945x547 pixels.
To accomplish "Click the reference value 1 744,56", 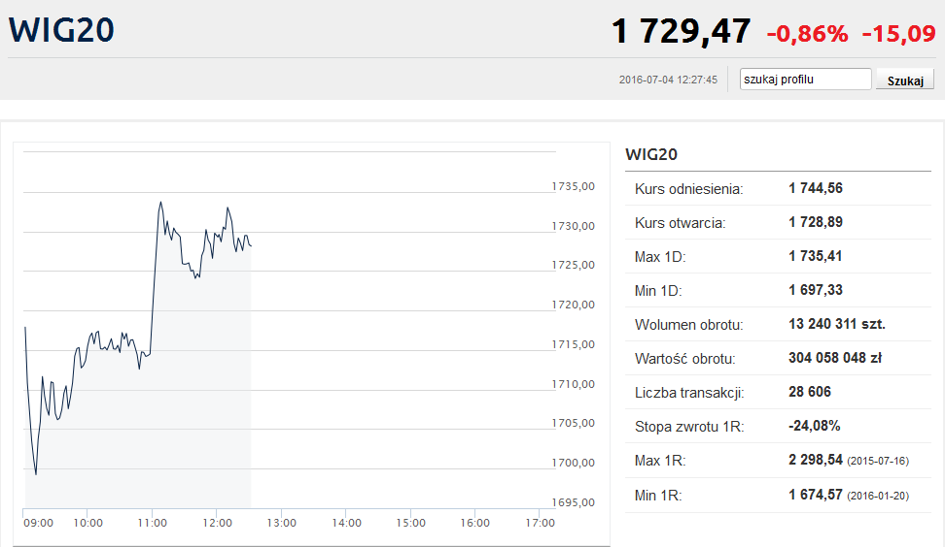I will click(815, 188).
